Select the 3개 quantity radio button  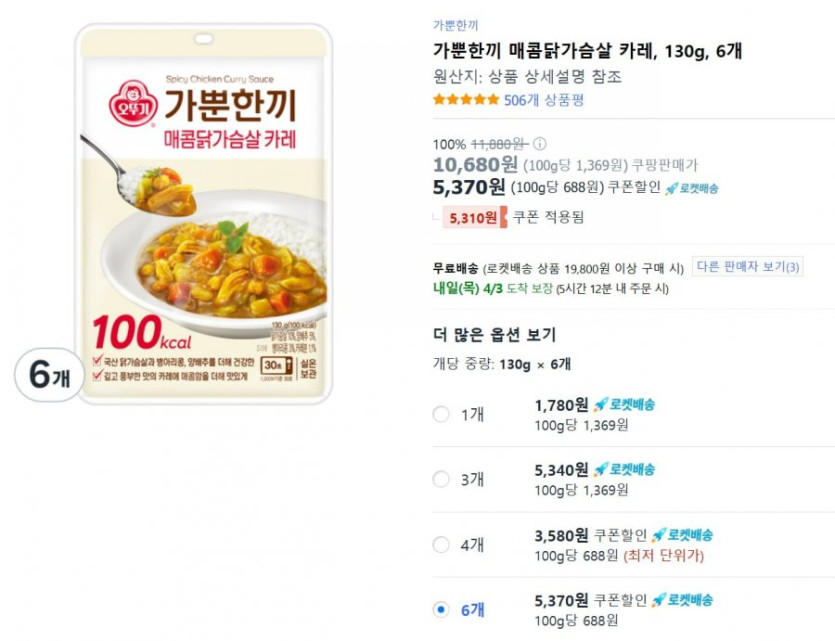point(441,479)
